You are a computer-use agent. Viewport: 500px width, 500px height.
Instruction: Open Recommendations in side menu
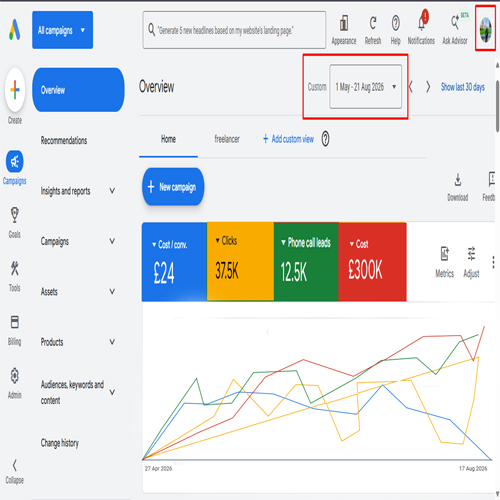click(x=64, y=140)
